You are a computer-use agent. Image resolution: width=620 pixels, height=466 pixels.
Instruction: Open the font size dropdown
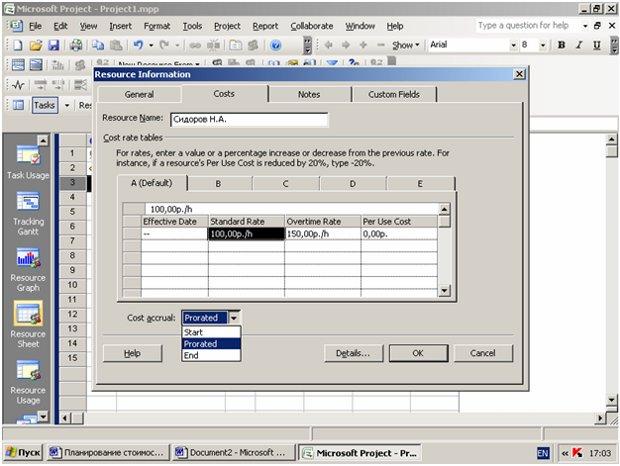pos(543,45)
